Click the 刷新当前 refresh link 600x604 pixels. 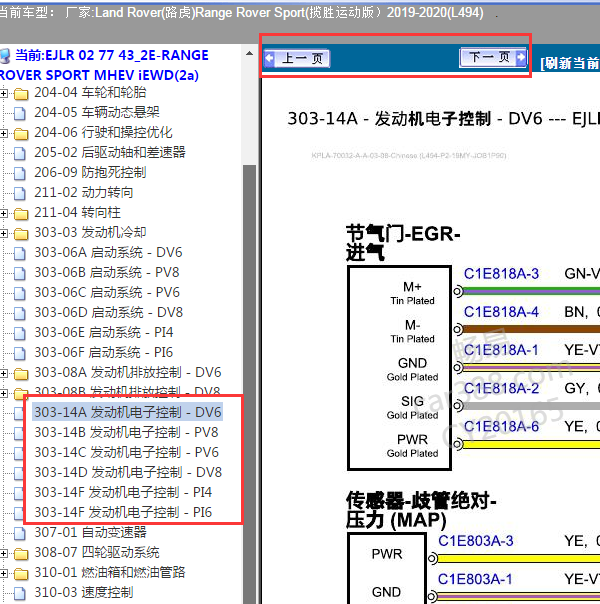tap(570, 63)
